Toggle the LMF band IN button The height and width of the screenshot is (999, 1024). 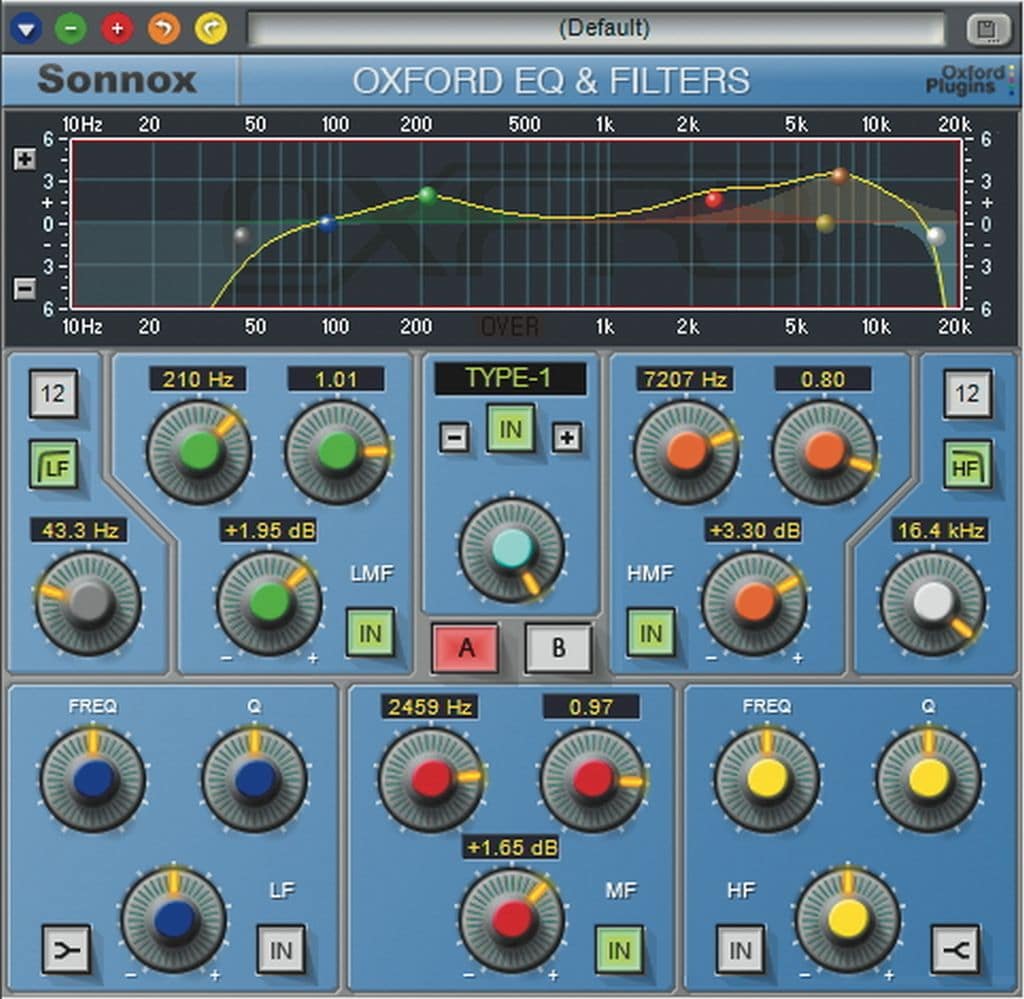(x=370, y=633)
